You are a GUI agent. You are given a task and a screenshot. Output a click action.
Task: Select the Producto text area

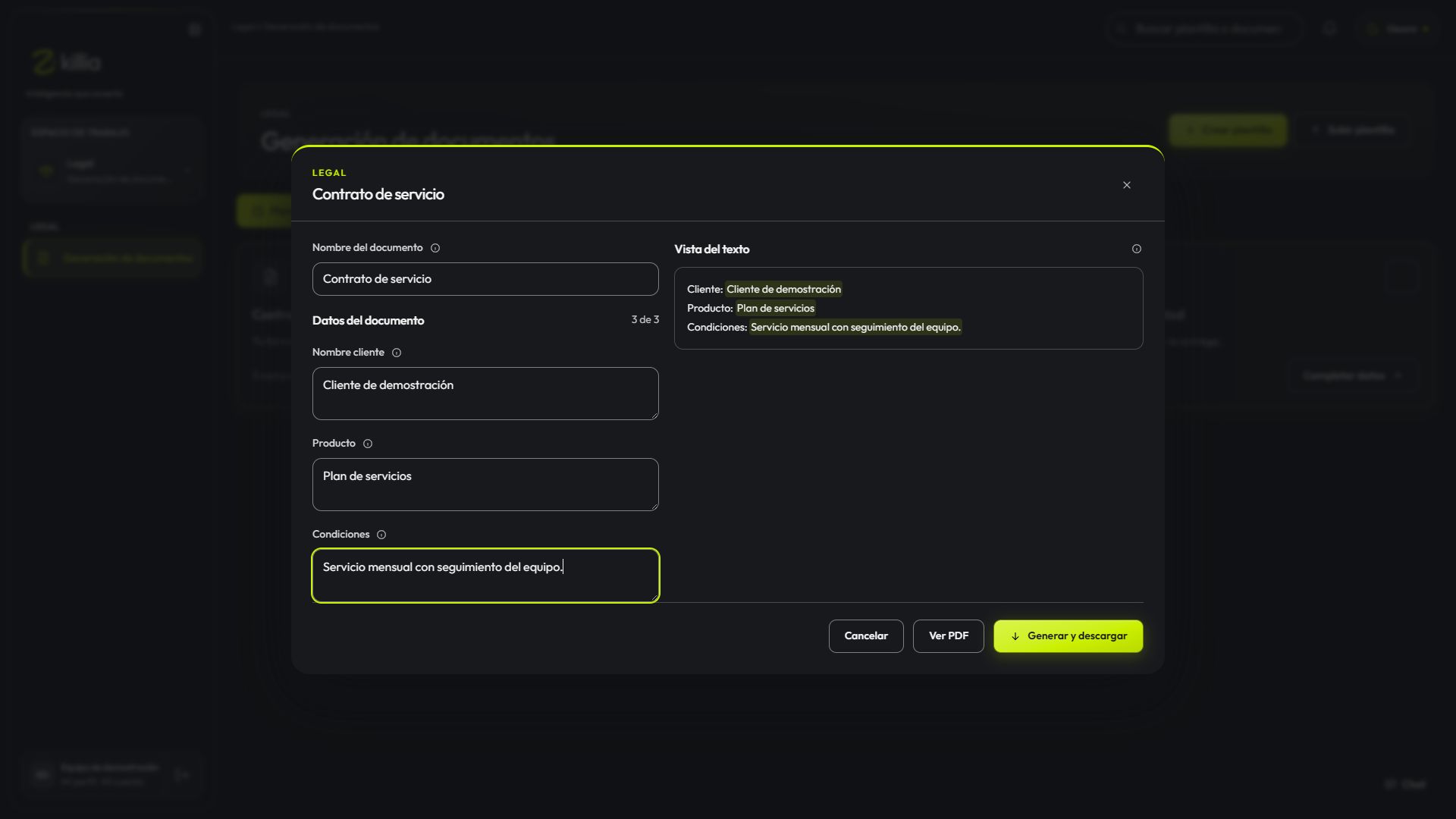[x=485, y=485]
